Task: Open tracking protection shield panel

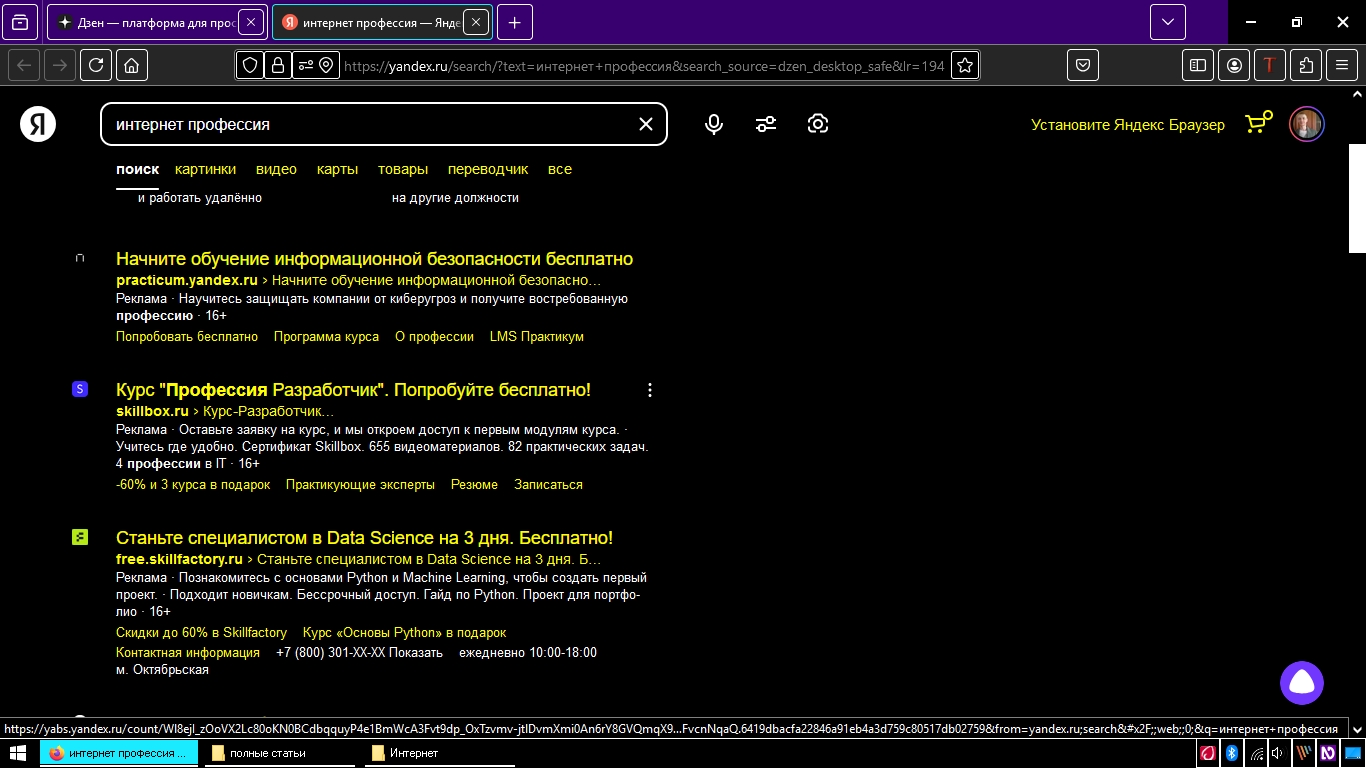Action: [x=250, y=65]
